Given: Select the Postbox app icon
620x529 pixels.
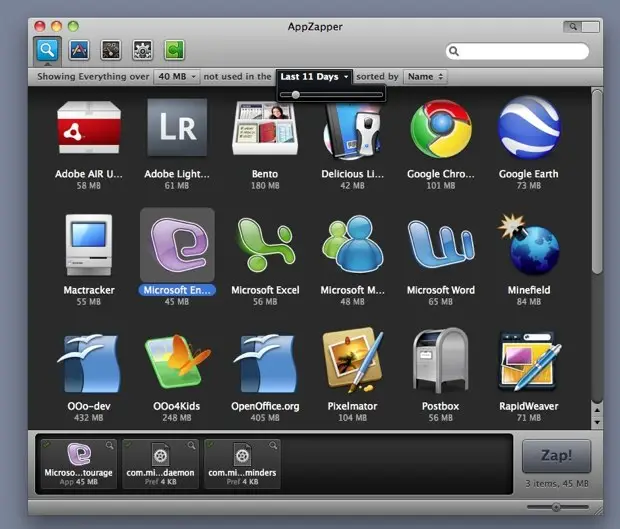Looking at the screenshot, I should point(441,361).
